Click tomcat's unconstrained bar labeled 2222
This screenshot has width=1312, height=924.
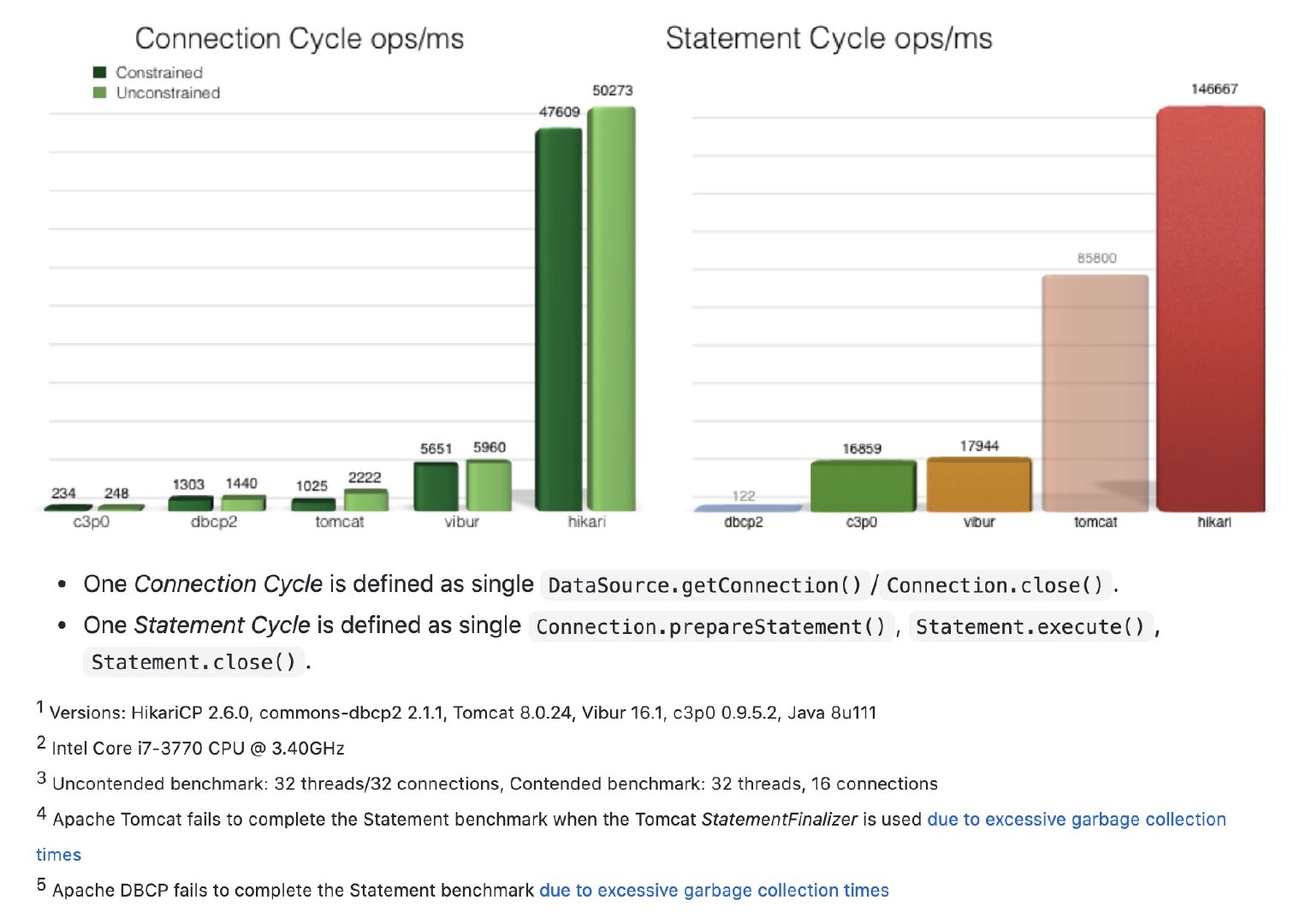coord(365,500)
